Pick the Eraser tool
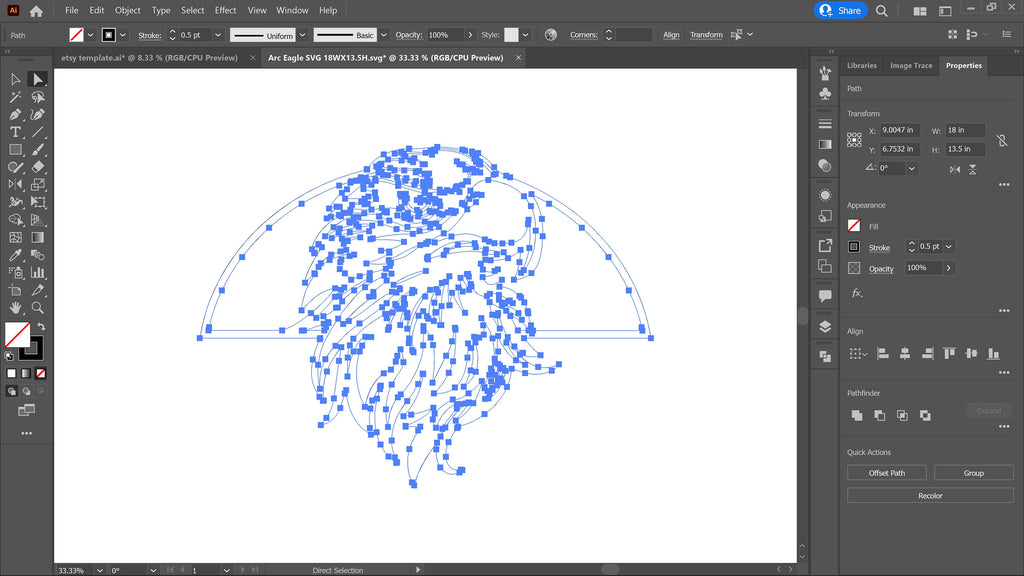1024x576 pixels. pos(37,167)
